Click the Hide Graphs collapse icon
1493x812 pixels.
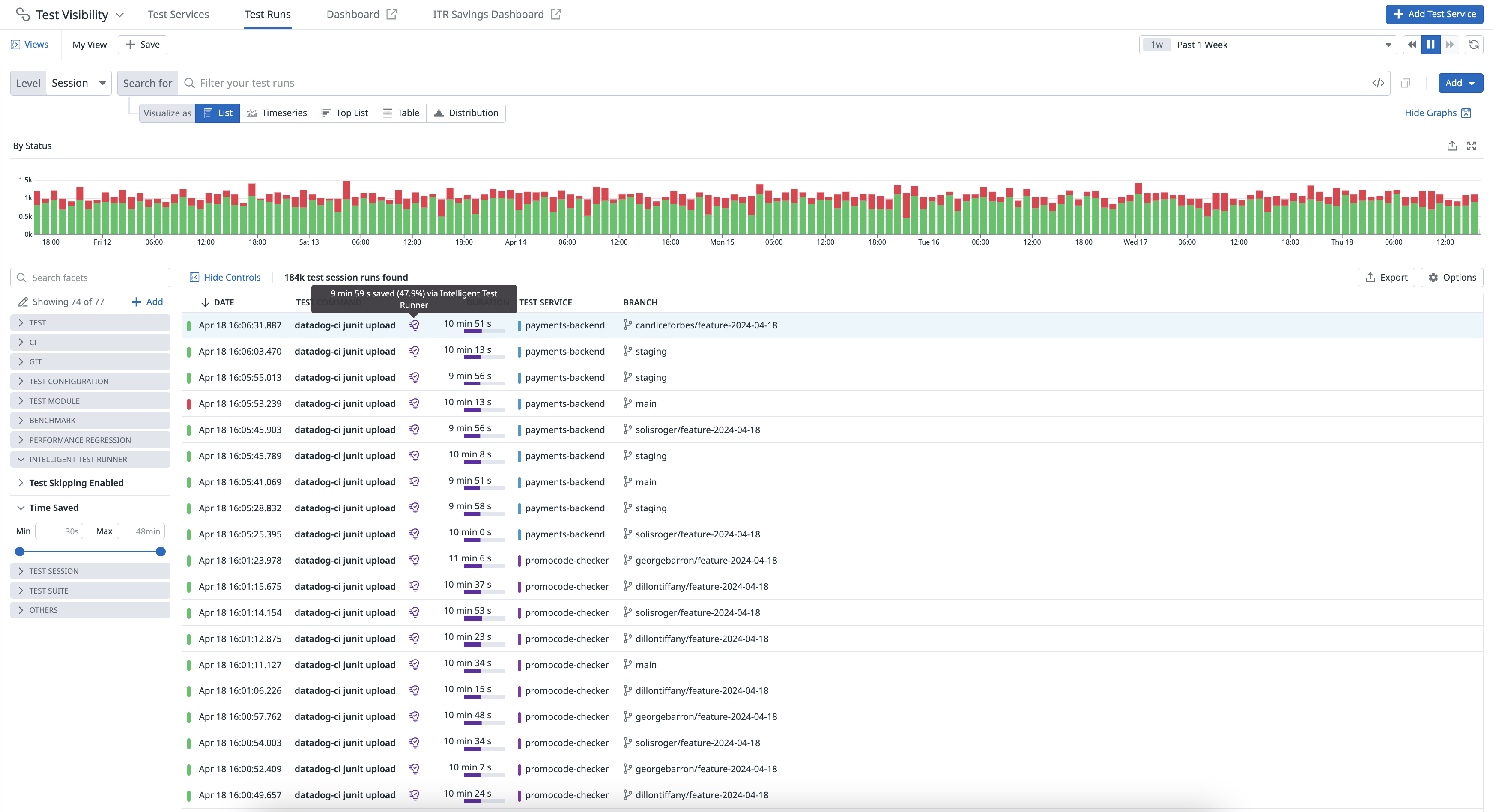tap(1466, 113)
